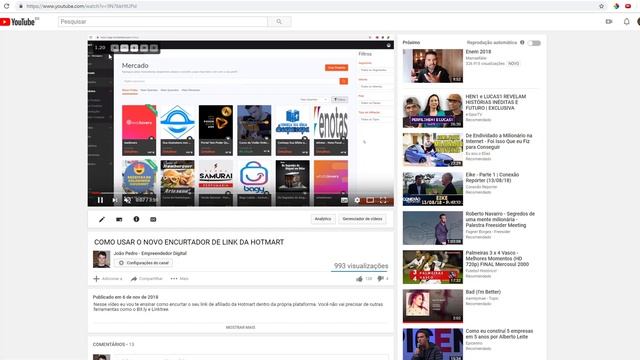Enter fullscreen mode in the player
Image resolution: width=640 pixels, height=360 pixels.
tap(383, 200)
